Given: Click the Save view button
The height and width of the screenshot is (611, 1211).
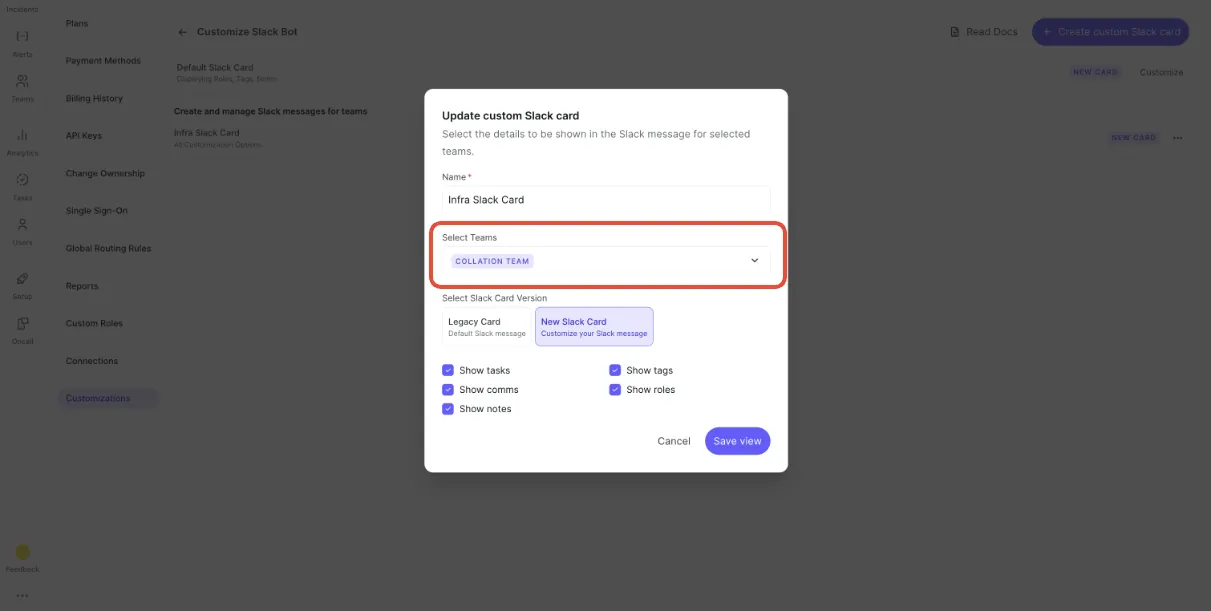Looking at the screenshot, I should pos(737,441).
